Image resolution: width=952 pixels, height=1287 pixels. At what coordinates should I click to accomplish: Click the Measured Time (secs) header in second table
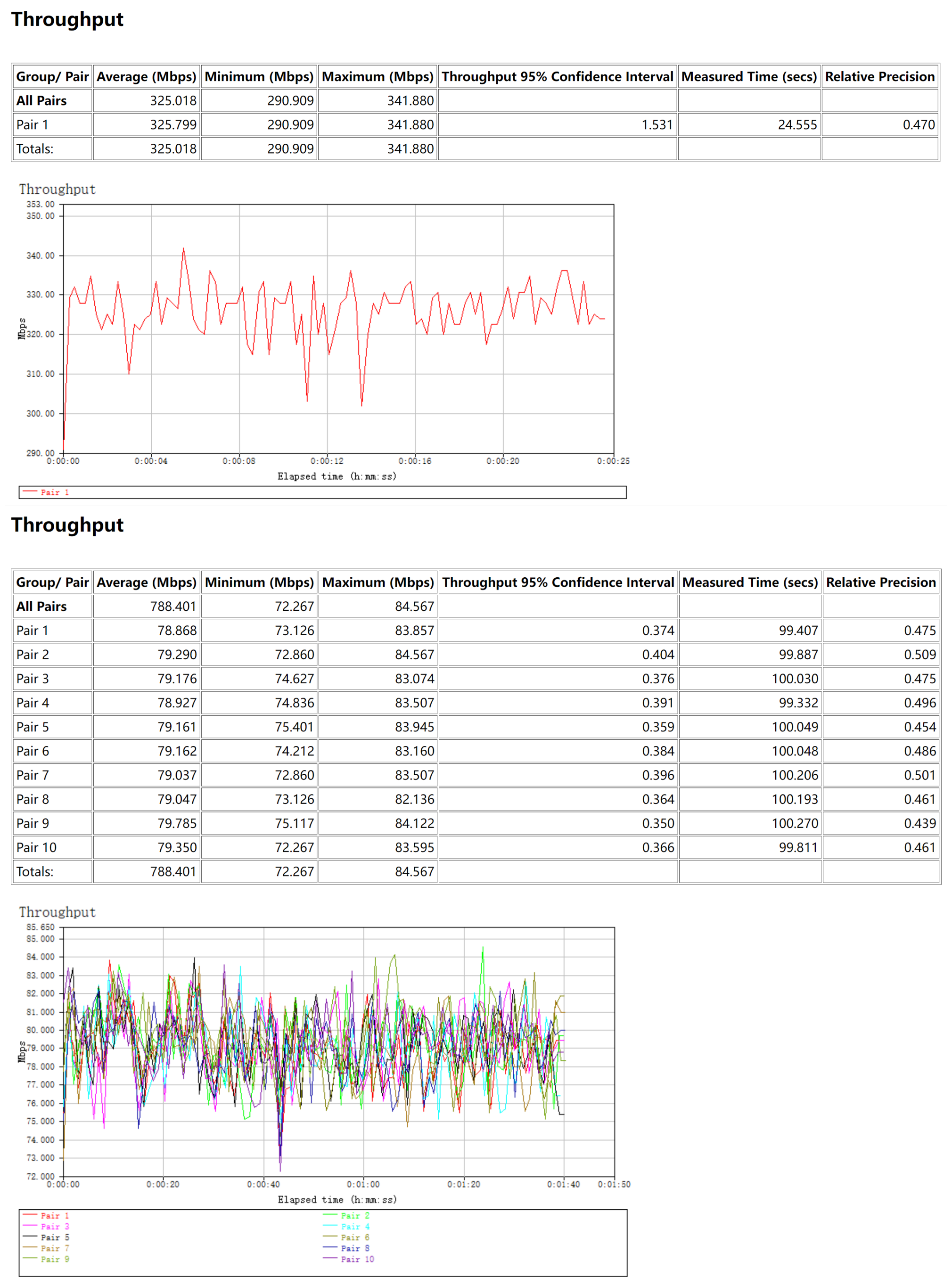tap(750, 582)
